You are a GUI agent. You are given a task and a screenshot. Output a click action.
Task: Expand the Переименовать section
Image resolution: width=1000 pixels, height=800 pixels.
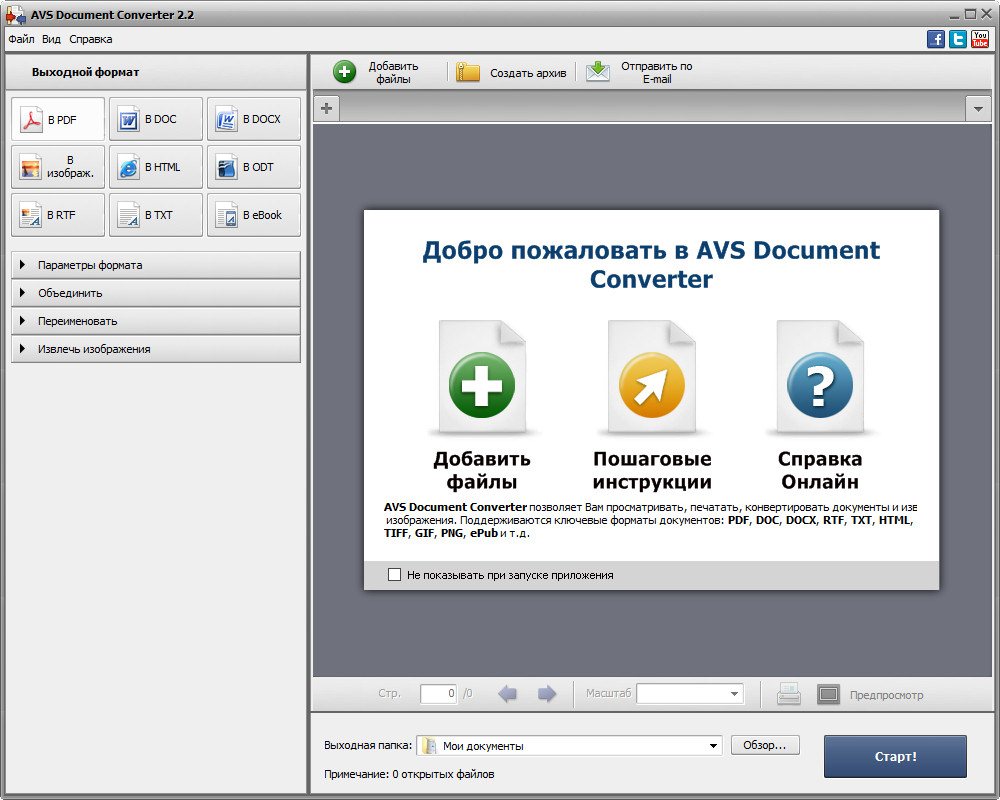tap(156, 321)
